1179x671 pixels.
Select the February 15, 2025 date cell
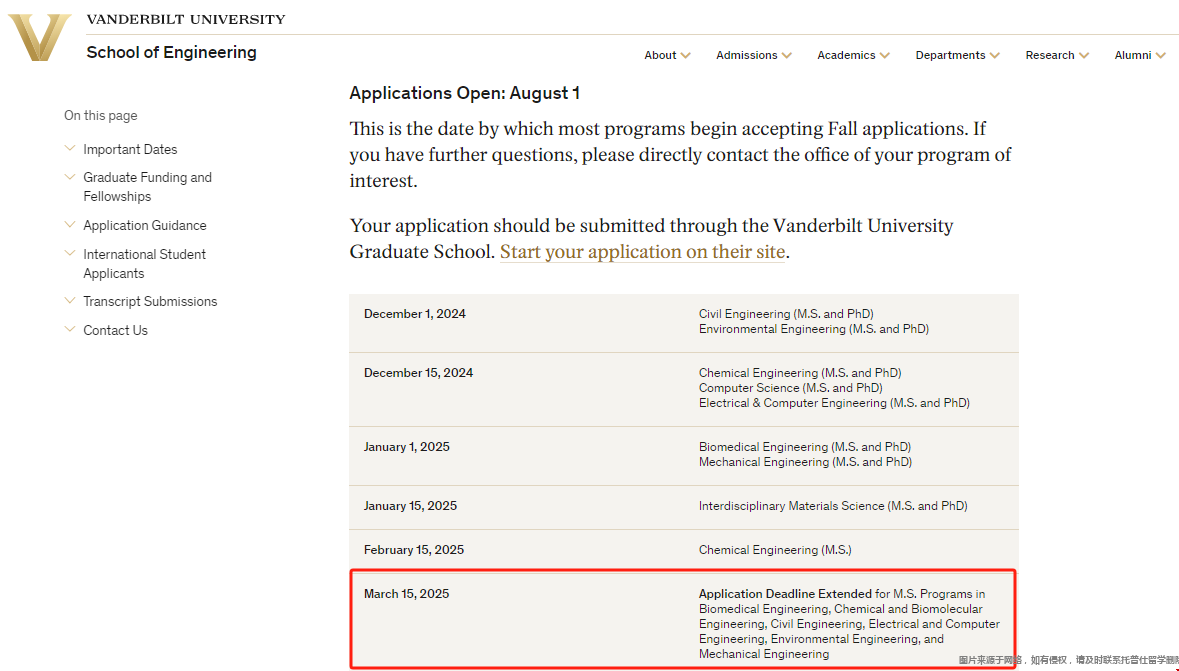(x=414, y=550)
